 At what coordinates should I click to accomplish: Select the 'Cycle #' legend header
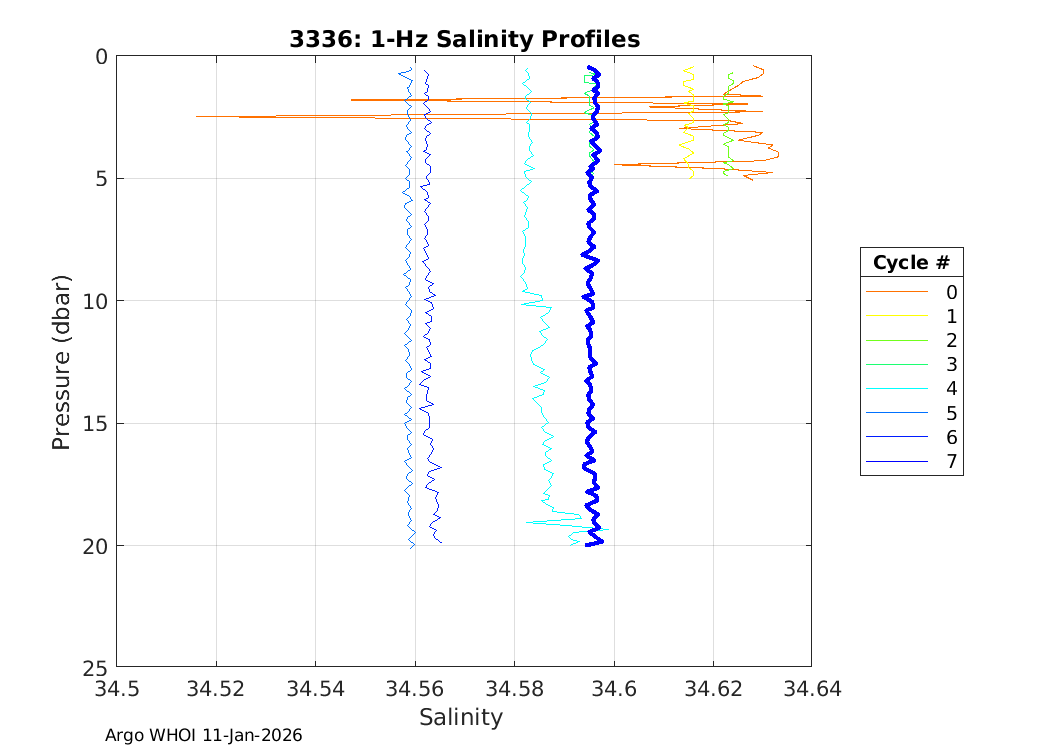pyautogui.click(x=911, y=263)
